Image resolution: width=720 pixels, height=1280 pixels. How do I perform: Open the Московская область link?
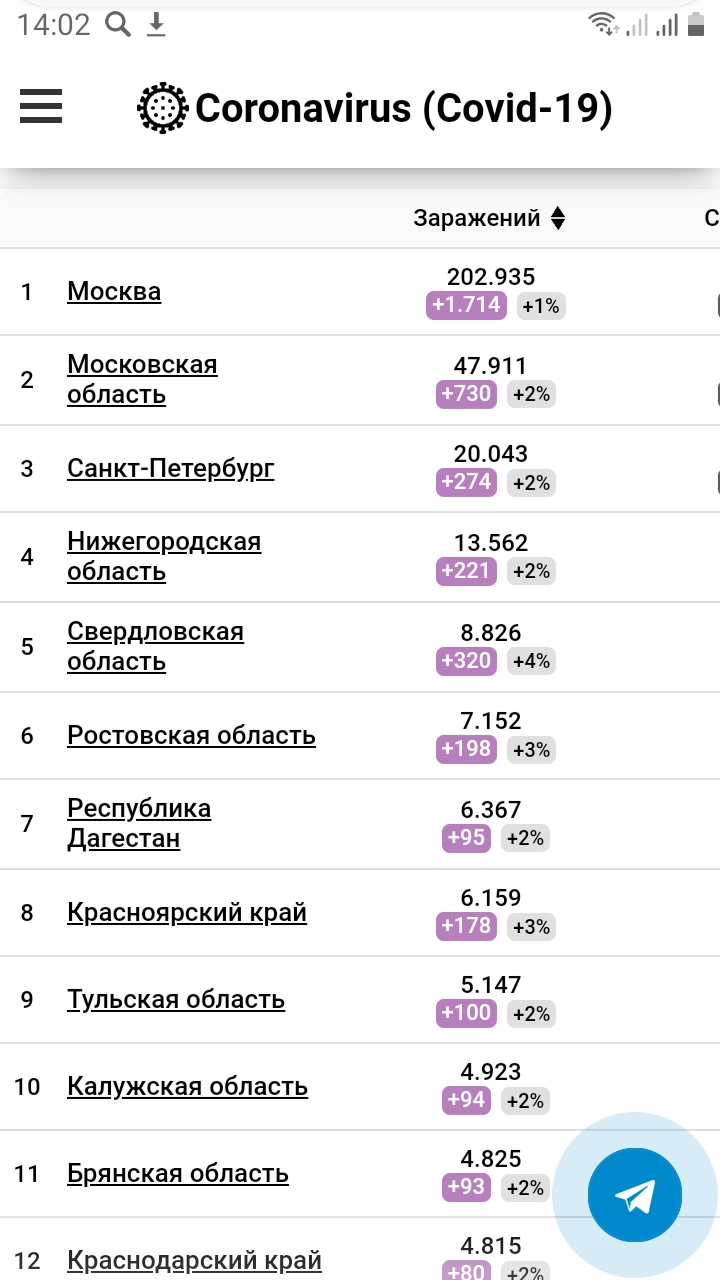(142, 379)
